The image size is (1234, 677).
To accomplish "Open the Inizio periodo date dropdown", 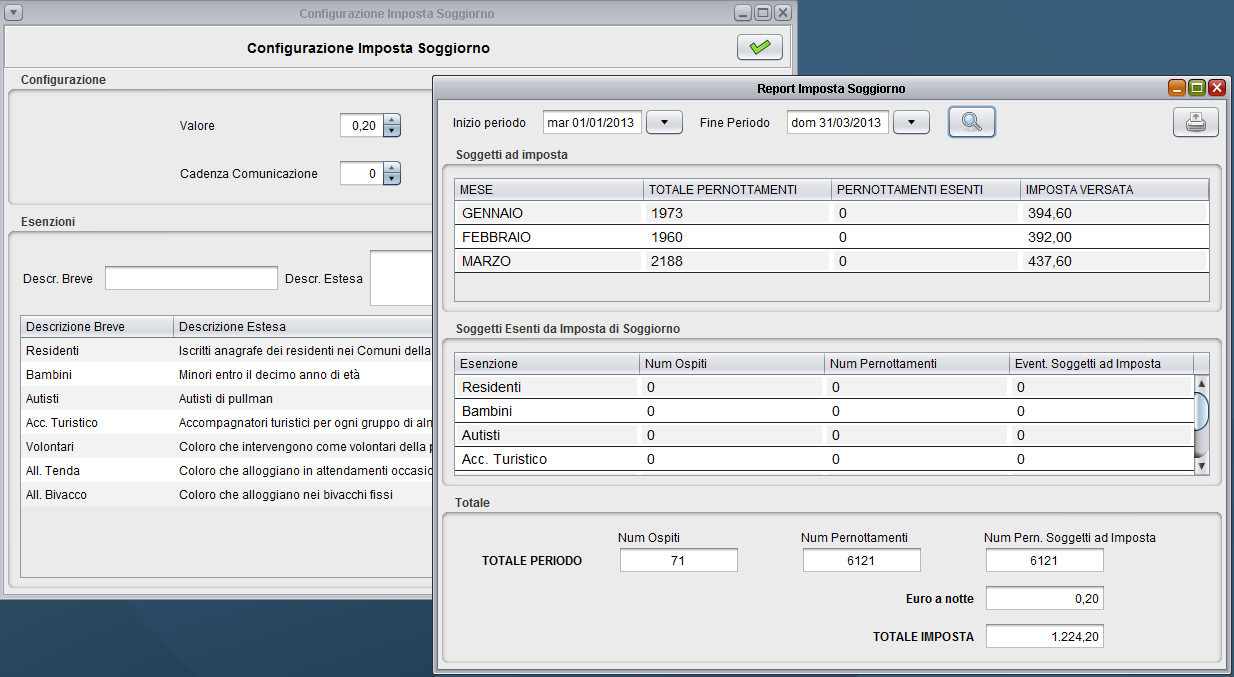I will [x=664, y=122].
